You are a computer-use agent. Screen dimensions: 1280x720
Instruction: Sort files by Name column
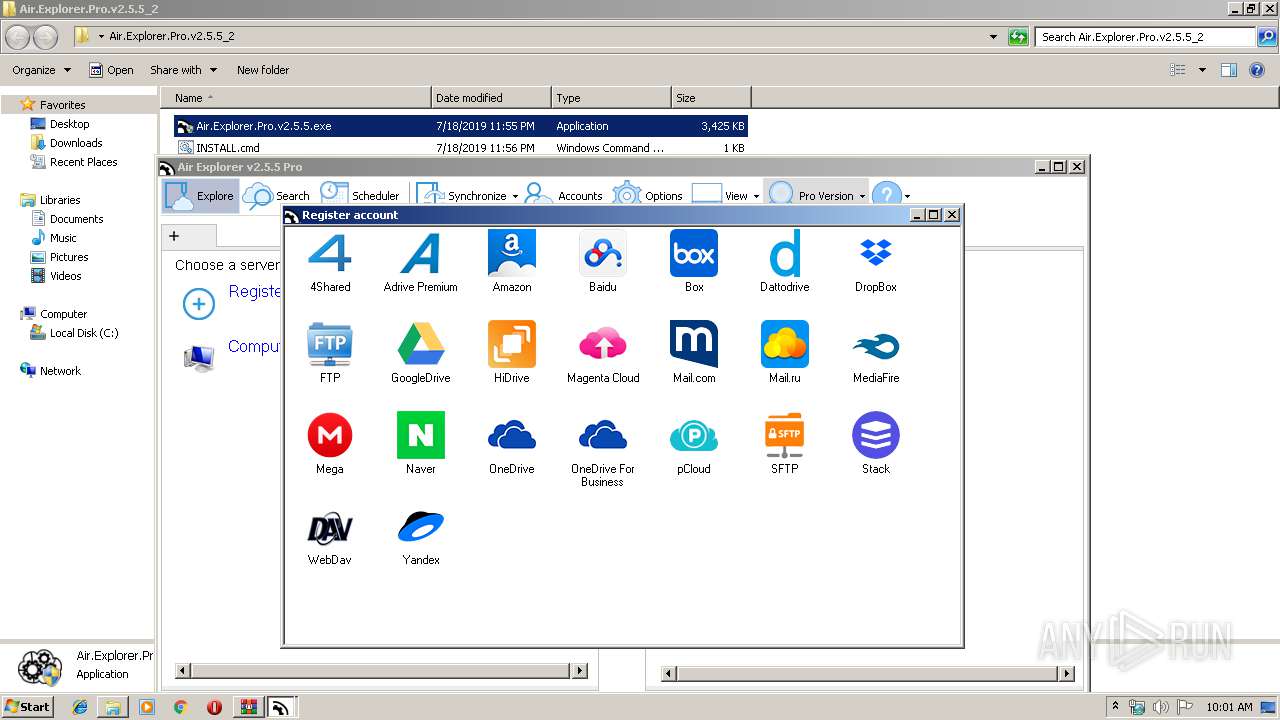tap(295, 98)
